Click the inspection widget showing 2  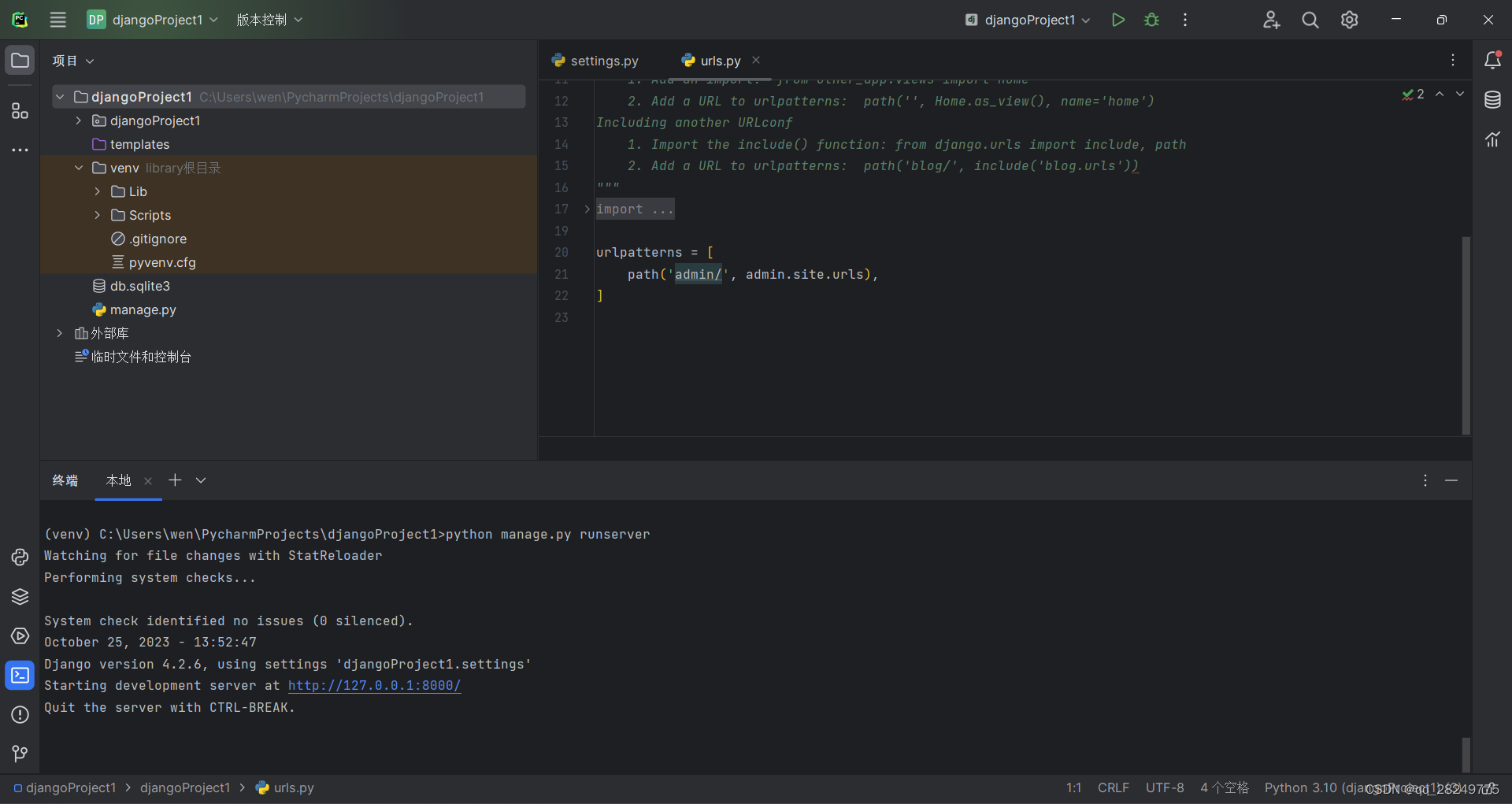(x=1413, y=94)
